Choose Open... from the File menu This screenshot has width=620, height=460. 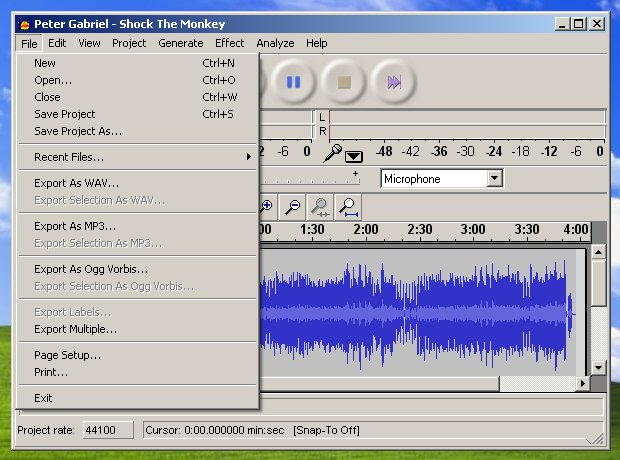[138, 80]
